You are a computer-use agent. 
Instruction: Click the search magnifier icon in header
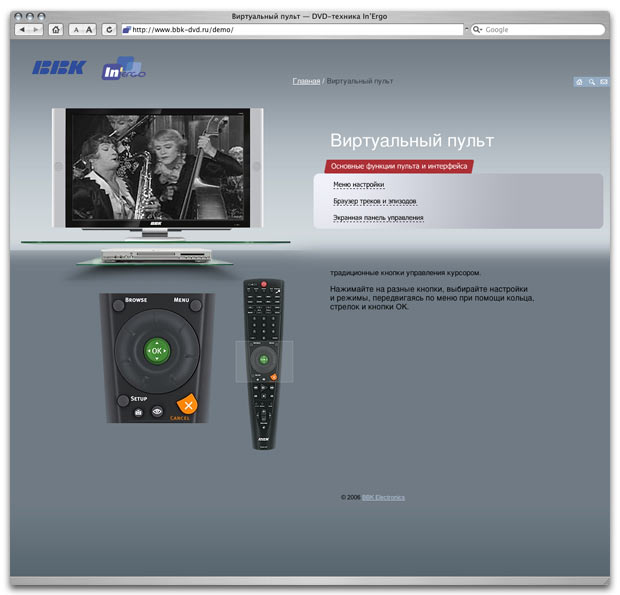(x=591, y=81)
